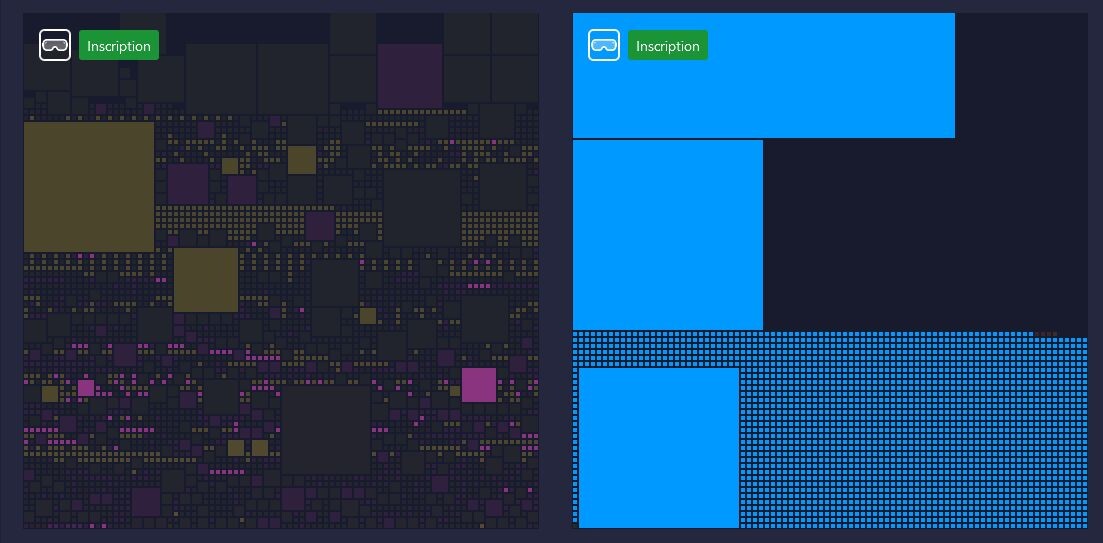This screenshot has width=1103, height=543.
Task: Select the large dark purple square atop left panel
Action: click(x=410, y=76)
